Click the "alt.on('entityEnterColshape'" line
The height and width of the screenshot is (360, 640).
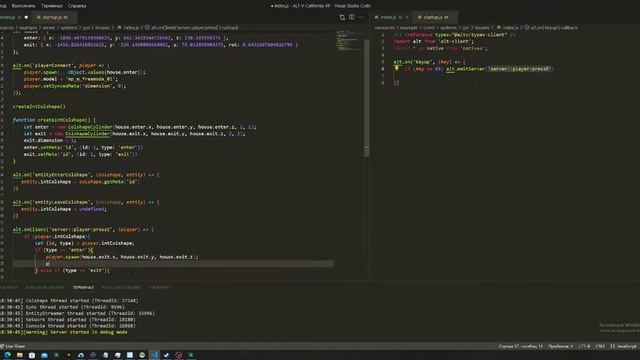[86, 175]
